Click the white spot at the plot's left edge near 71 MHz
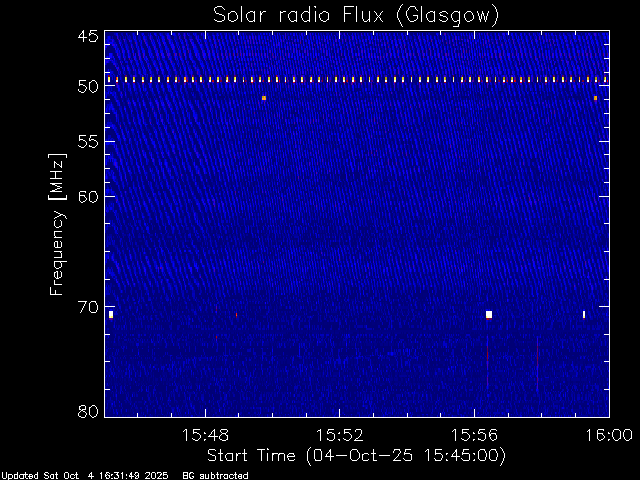 pyautogui.click(x=111, y=314)
